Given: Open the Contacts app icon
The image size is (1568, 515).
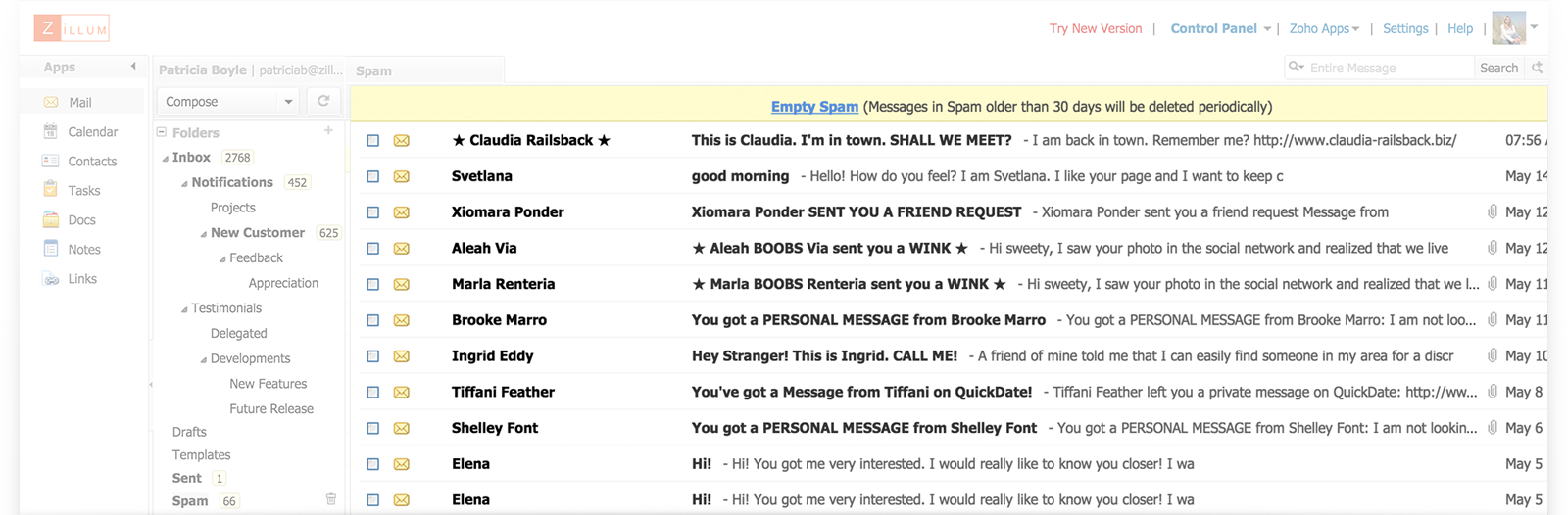Looking at the screenshot, I should pos(51,162).
